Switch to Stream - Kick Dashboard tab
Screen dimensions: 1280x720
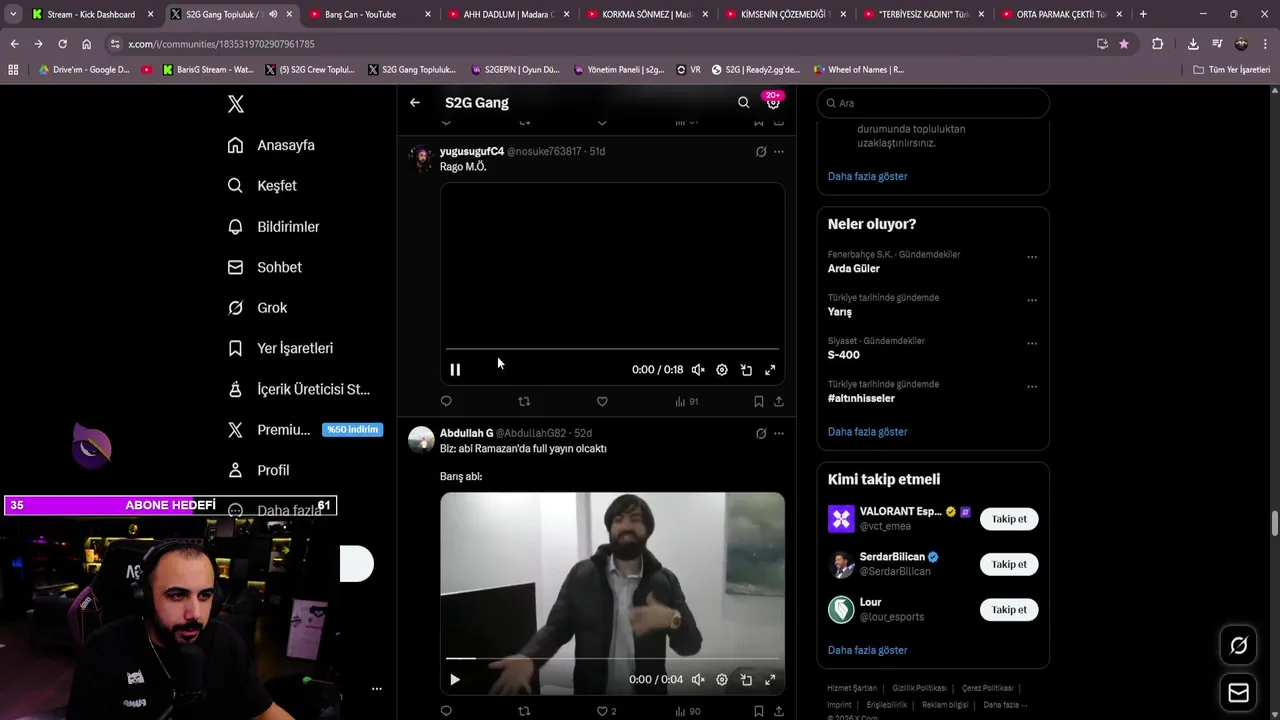pyautogui.click(x=91, y=14)
